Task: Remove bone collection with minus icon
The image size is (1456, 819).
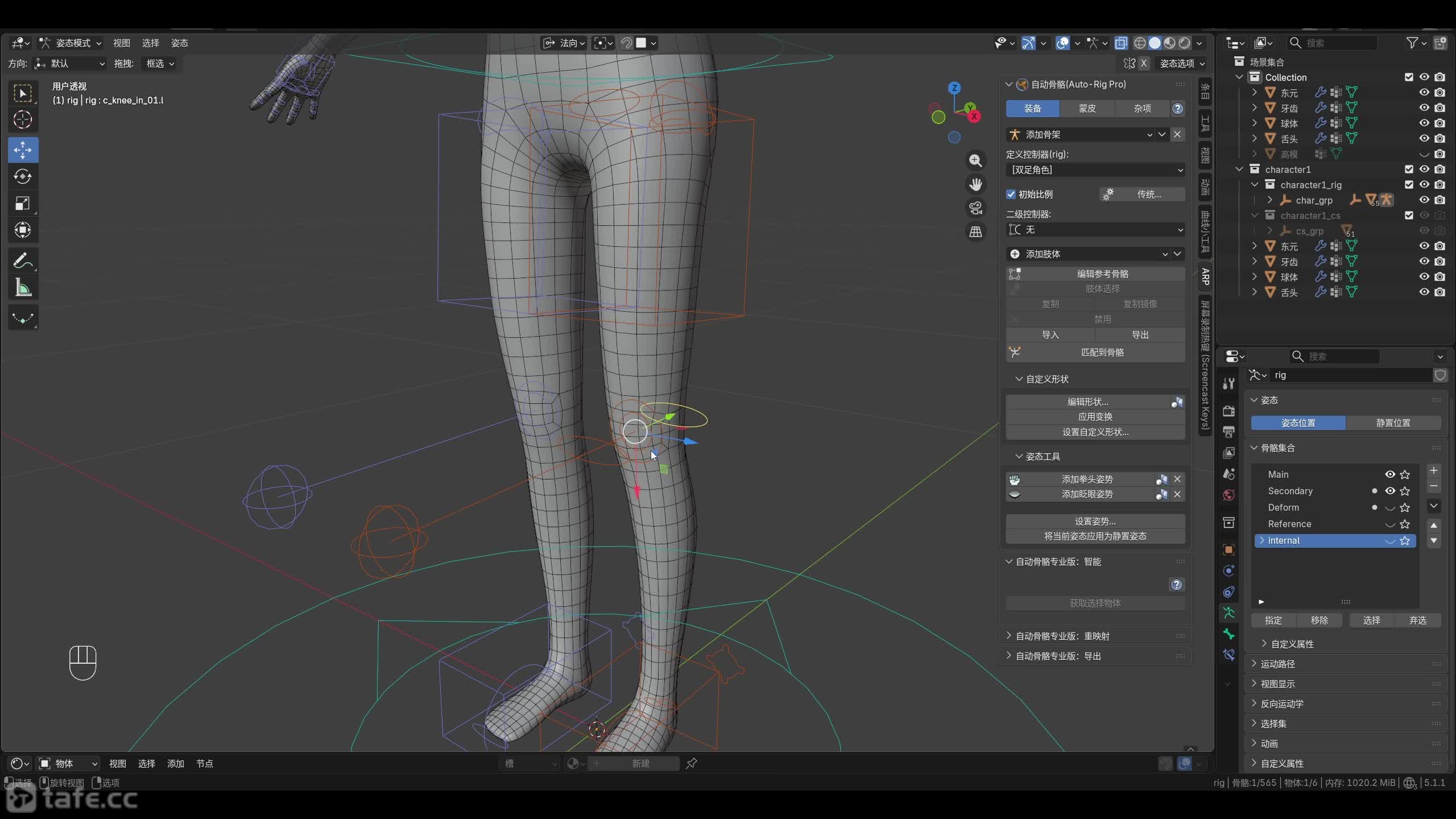Action: coord(1434,487)
